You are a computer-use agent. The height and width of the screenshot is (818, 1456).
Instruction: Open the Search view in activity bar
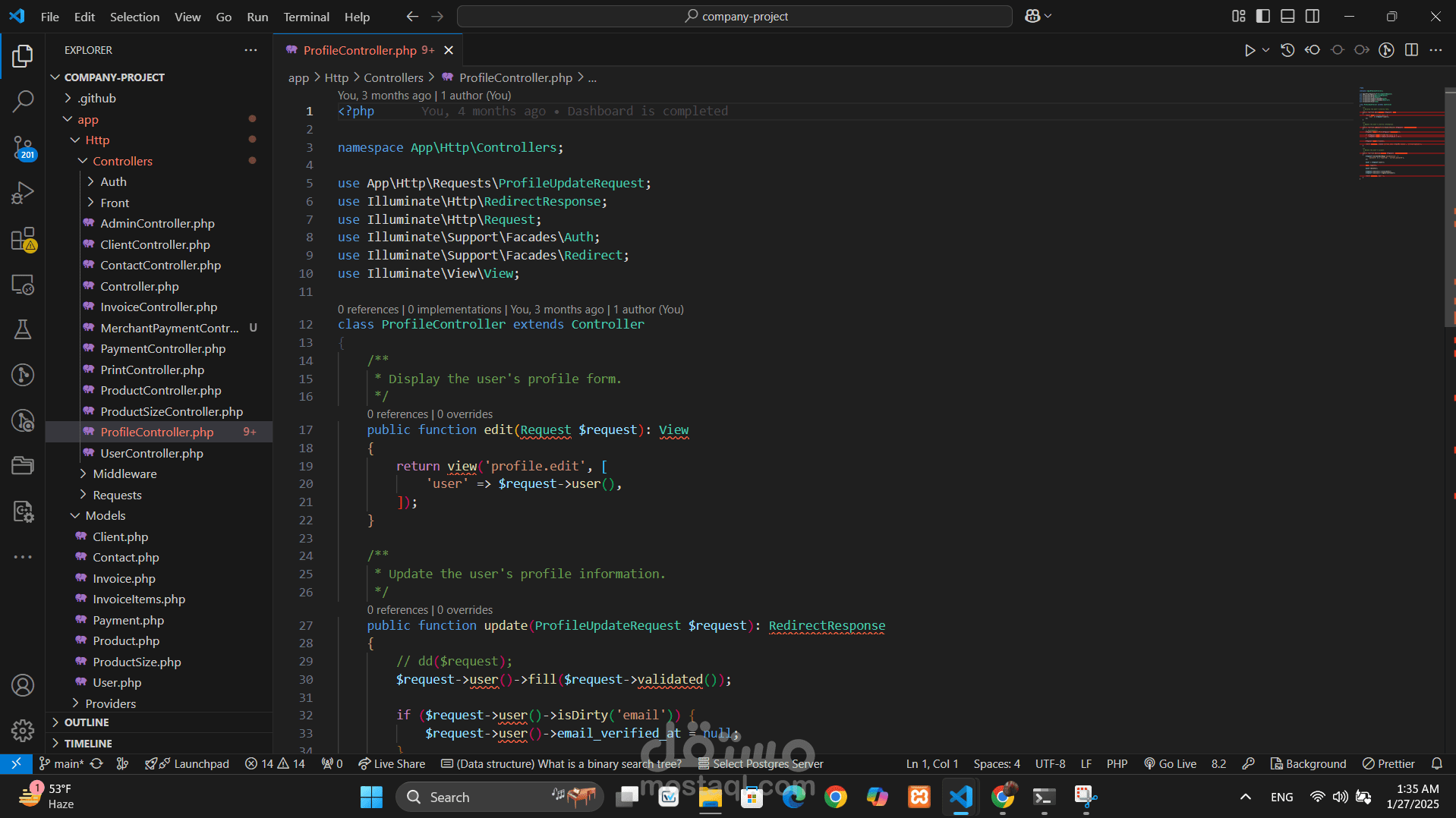click(23, 101)
